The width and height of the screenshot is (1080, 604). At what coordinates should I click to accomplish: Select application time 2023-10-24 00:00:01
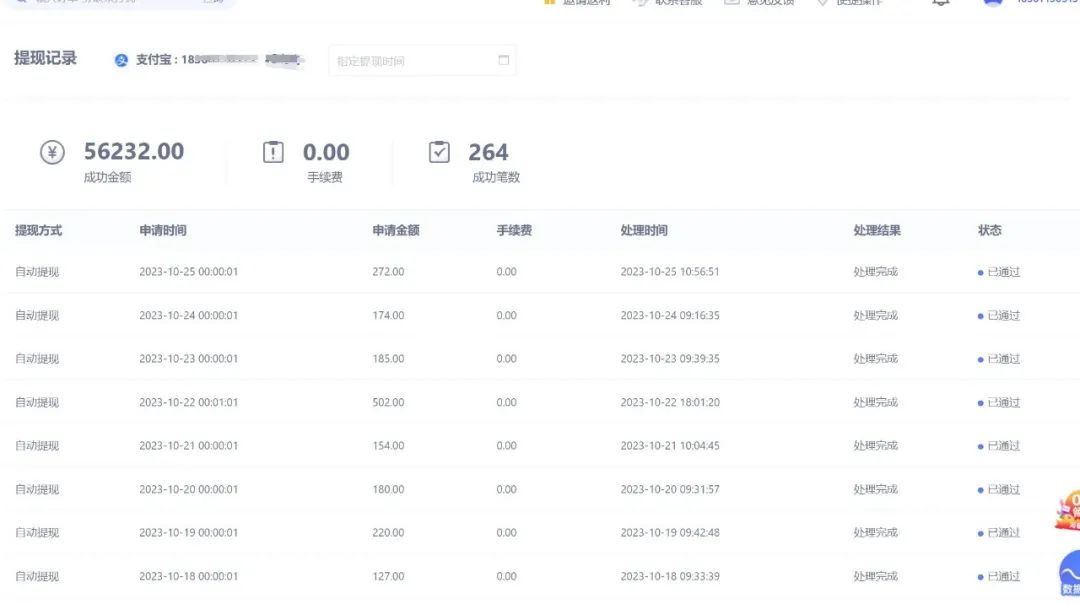pyautogui.click(x=189, y=315)
